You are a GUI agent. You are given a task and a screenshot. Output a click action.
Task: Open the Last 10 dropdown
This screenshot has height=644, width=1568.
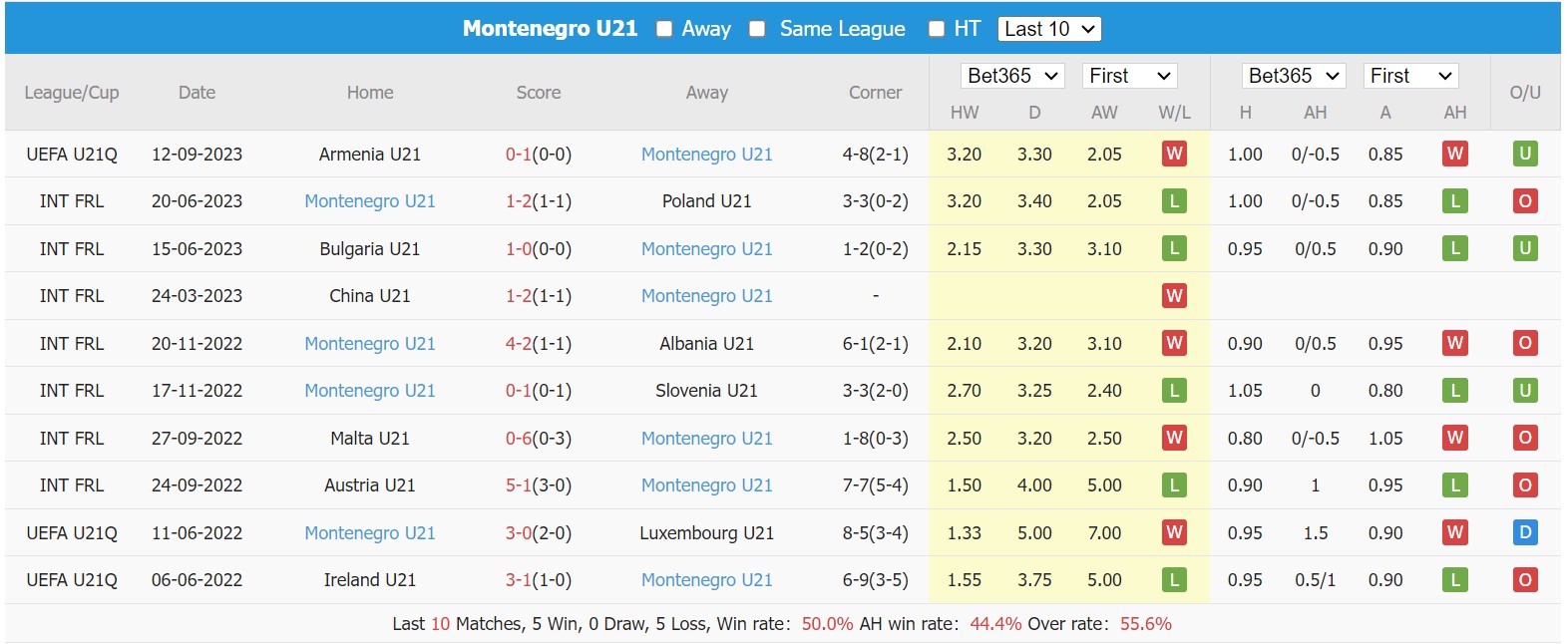pos(1049,28)
